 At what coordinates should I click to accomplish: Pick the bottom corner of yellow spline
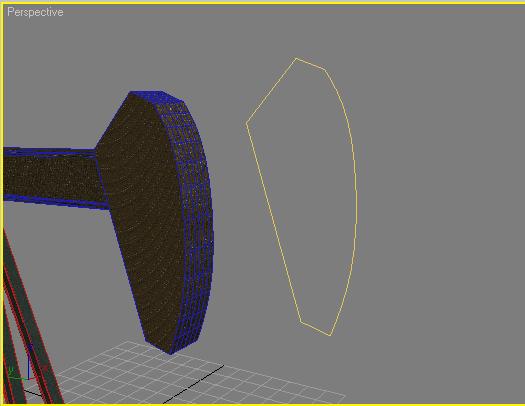(x=331, y=335)
